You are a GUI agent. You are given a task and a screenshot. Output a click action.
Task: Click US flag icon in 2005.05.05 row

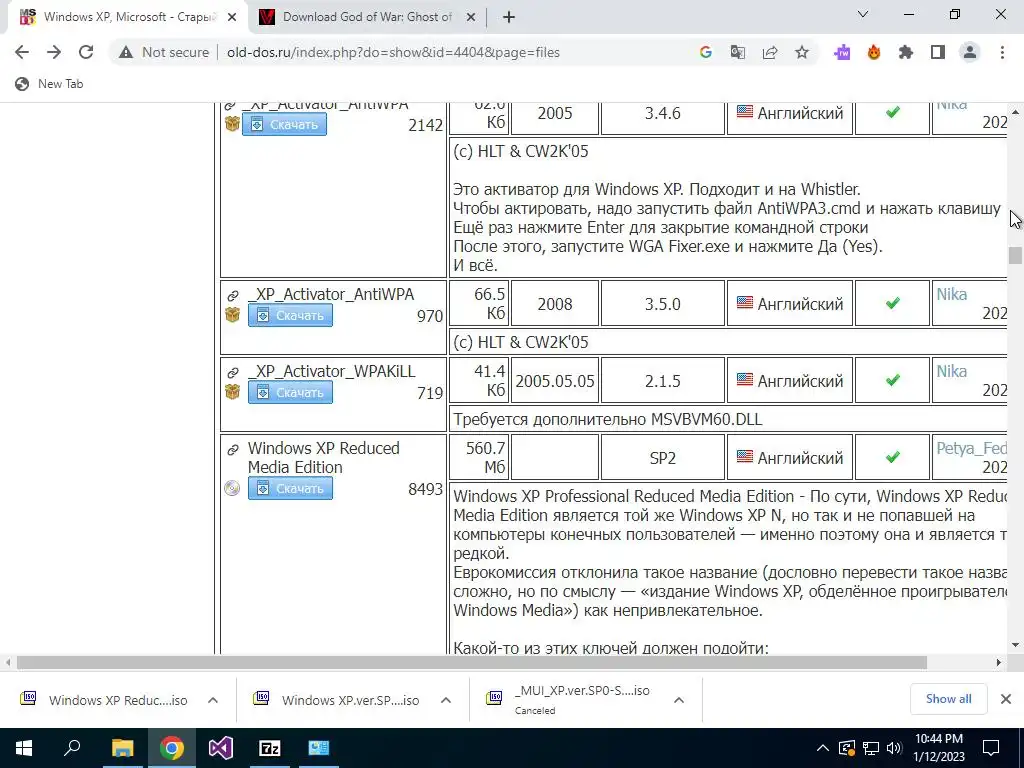point(744,379)
